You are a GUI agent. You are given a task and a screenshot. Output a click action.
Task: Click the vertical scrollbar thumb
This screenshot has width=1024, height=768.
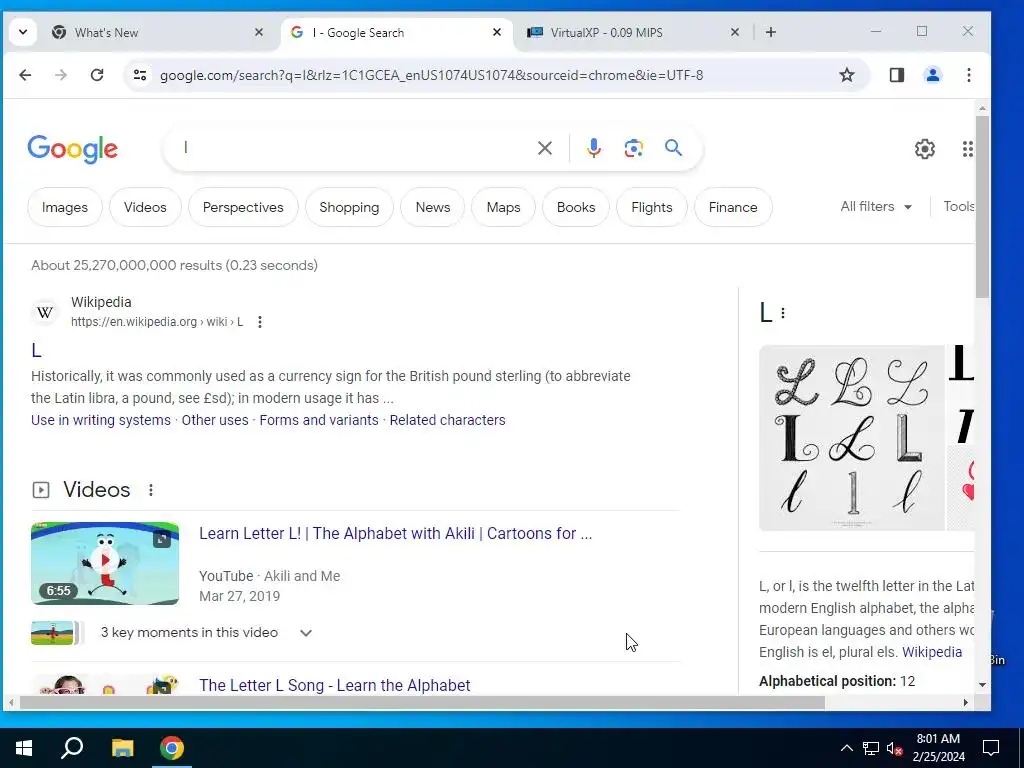982,206
